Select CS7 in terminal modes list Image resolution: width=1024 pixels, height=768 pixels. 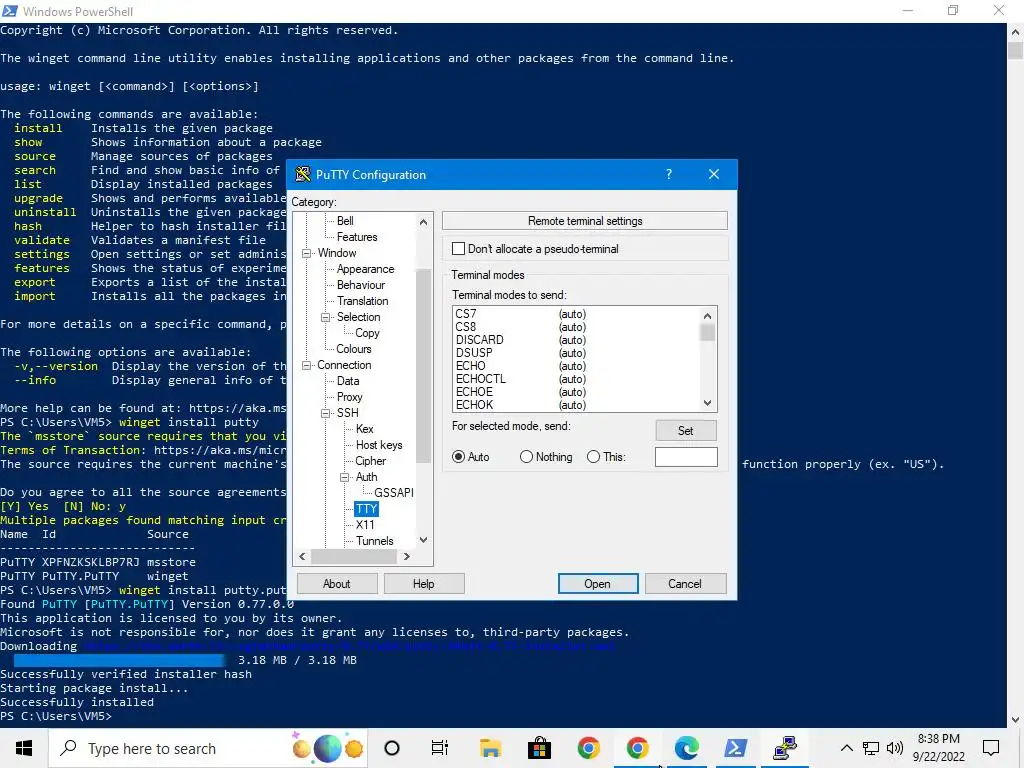point(466,314)
